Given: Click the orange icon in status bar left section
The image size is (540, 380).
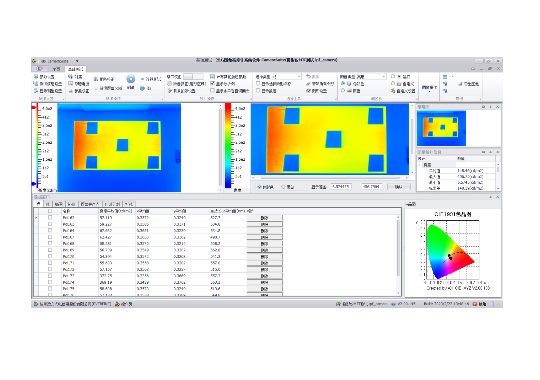Looking at the screenshot, I should tap(117, 304).
